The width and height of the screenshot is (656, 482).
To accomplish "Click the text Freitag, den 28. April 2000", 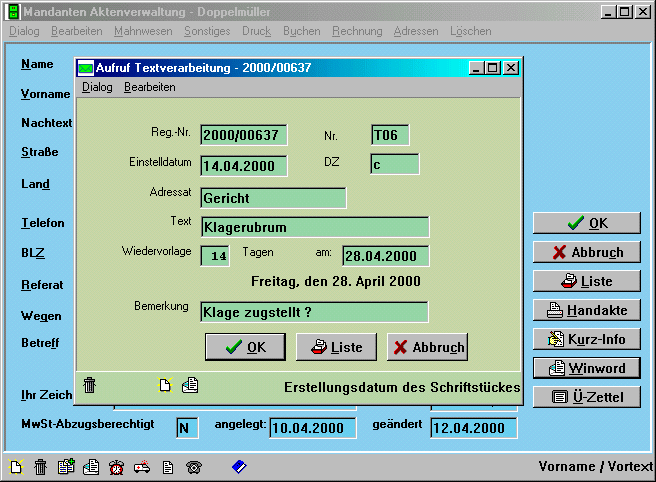I will (336, 281).
